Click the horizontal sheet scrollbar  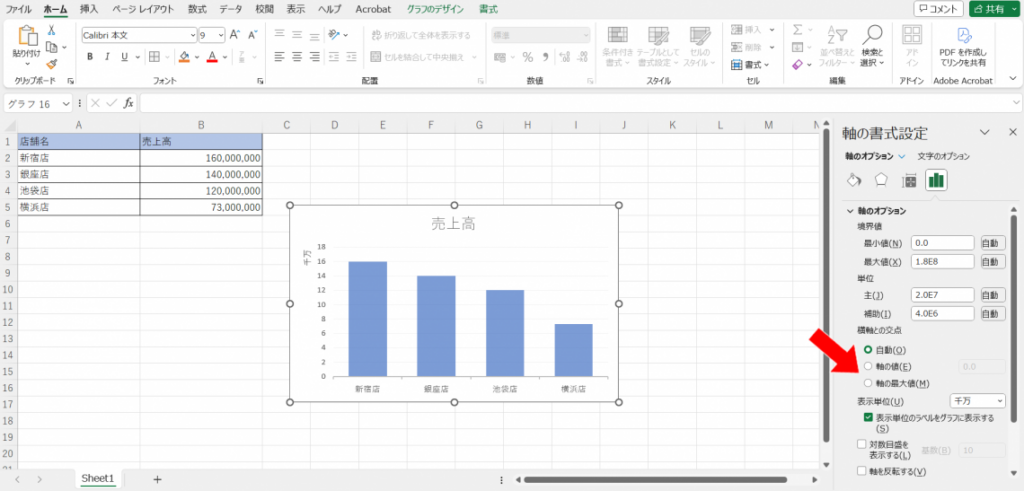tap(655, 479)
